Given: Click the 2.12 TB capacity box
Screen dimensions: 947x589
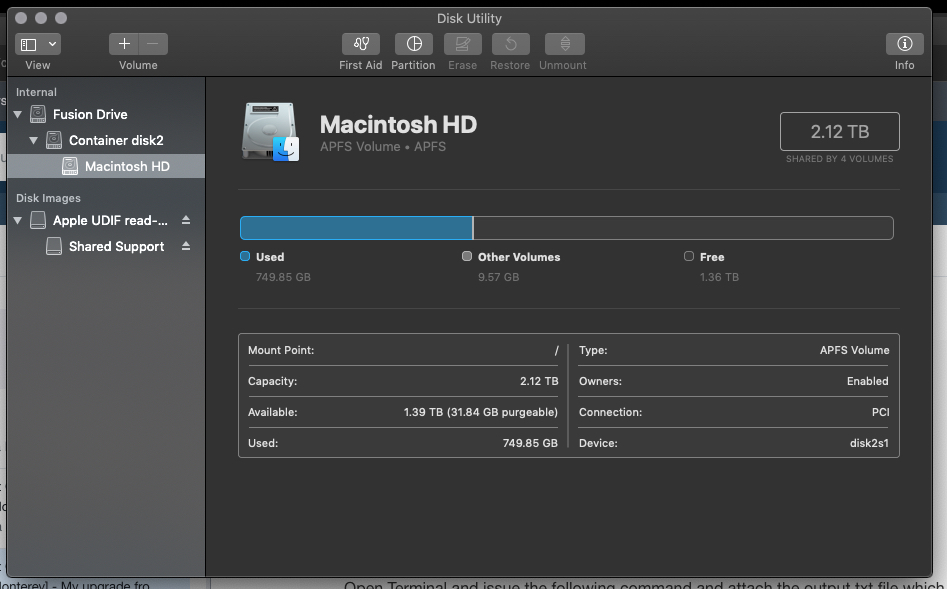Looking at the screenshot, I should 839,131.
